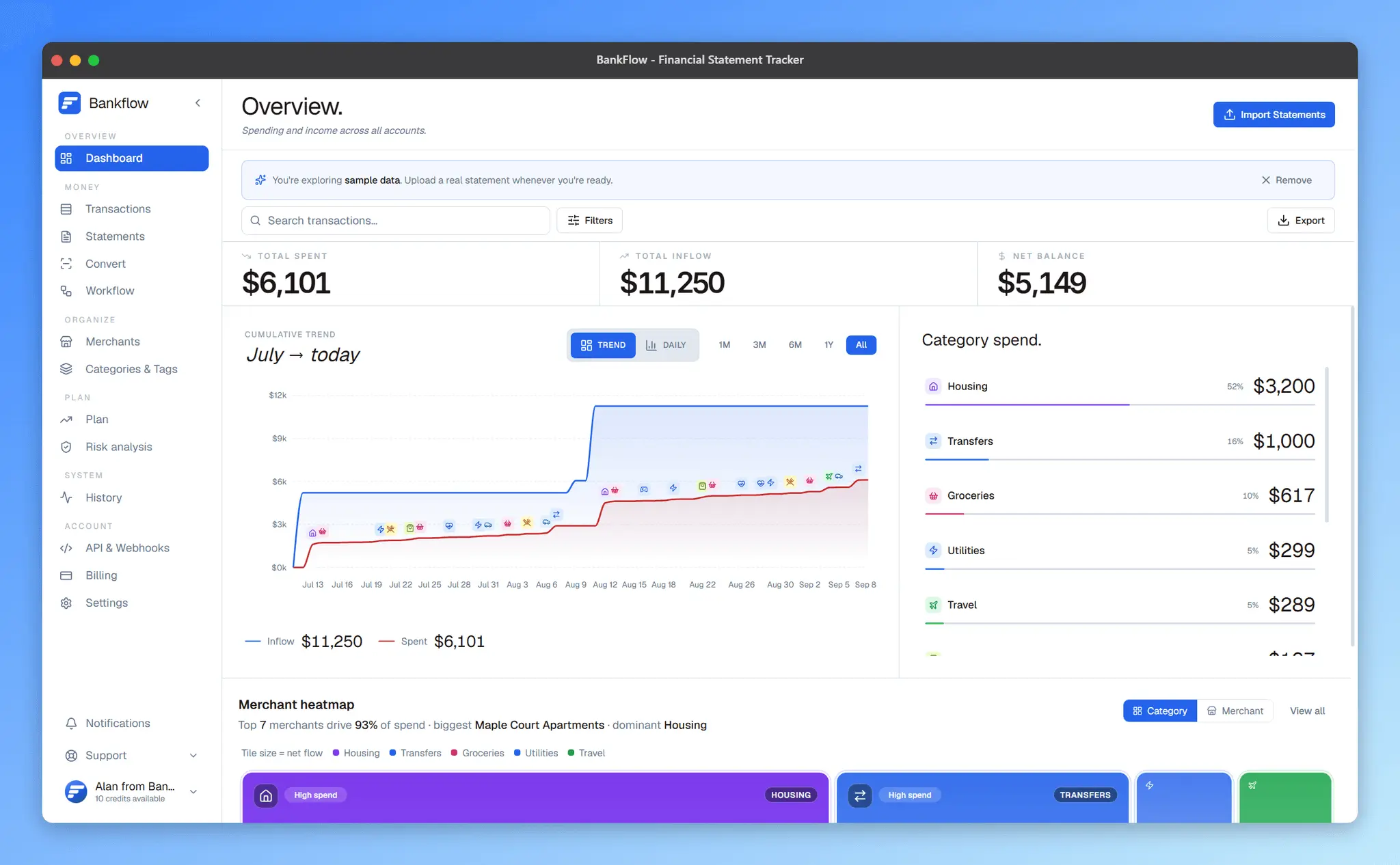
Task: Select the 1Y time range
Action: 829,345
